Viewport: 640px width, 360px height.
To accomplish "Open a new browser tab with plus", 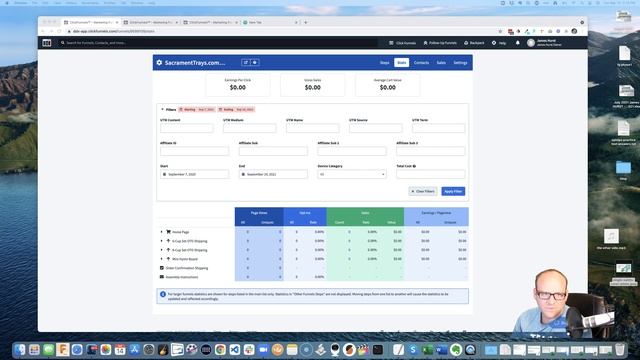I will point(305,22).
